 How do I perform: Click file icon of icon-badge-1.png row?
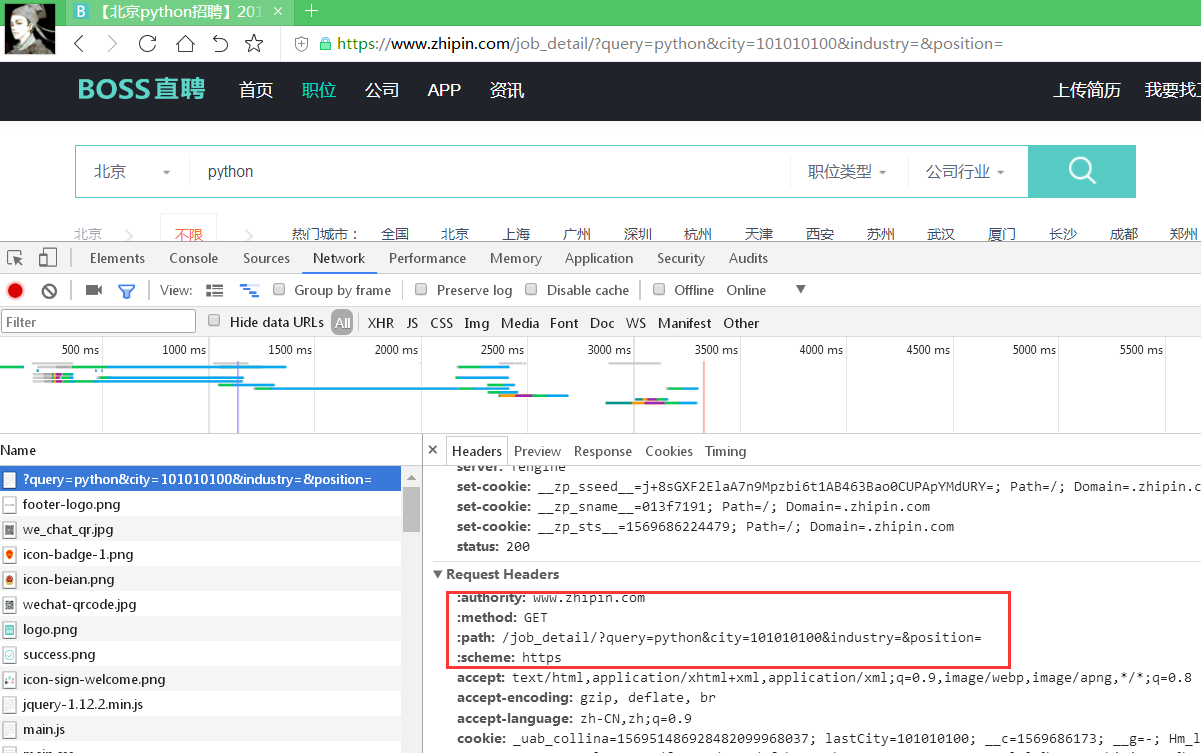click(10, 555)
